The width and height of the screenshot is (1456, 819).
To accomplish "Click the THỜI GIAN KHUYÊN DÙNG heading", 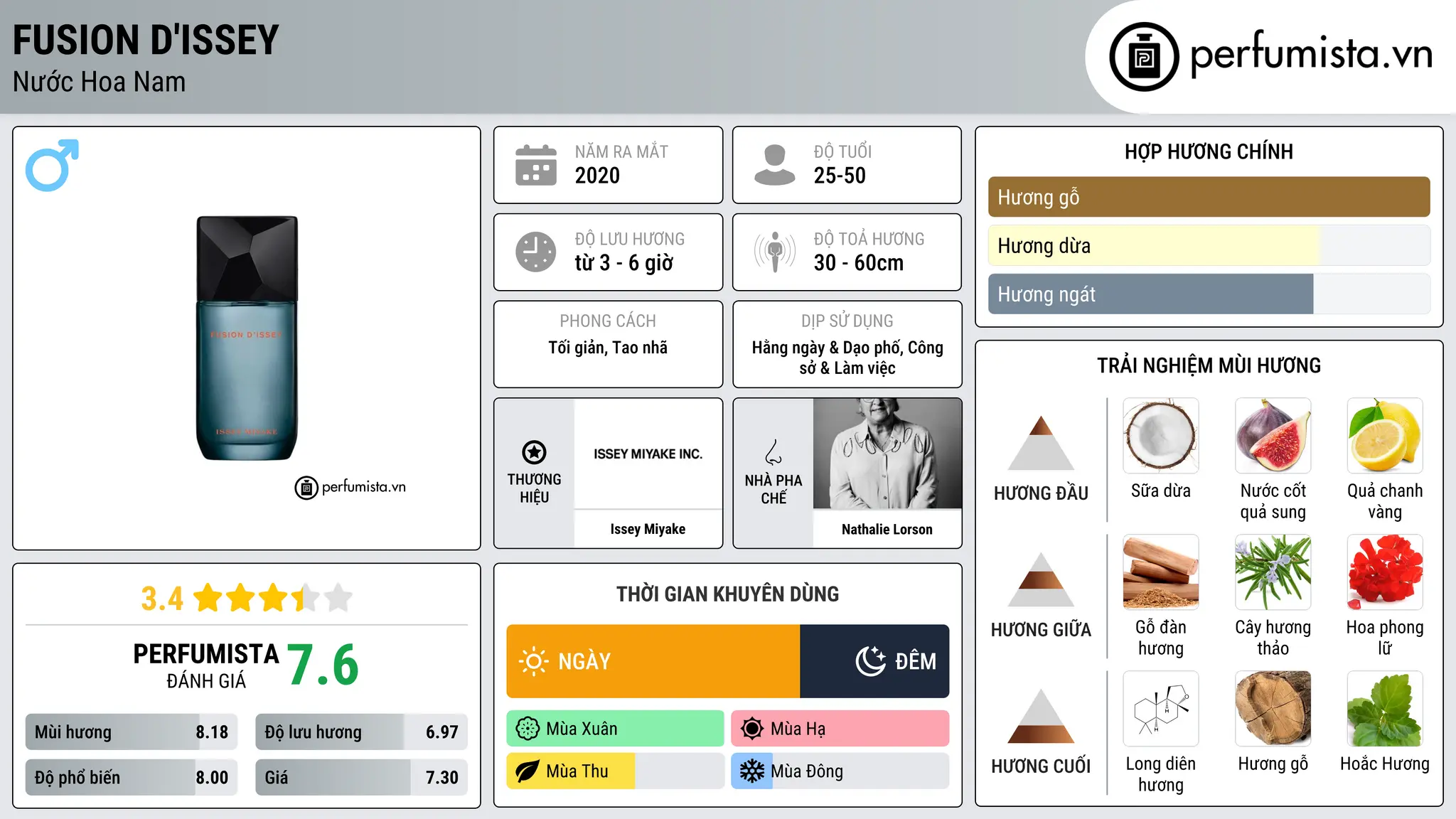I will pos(727,594).
